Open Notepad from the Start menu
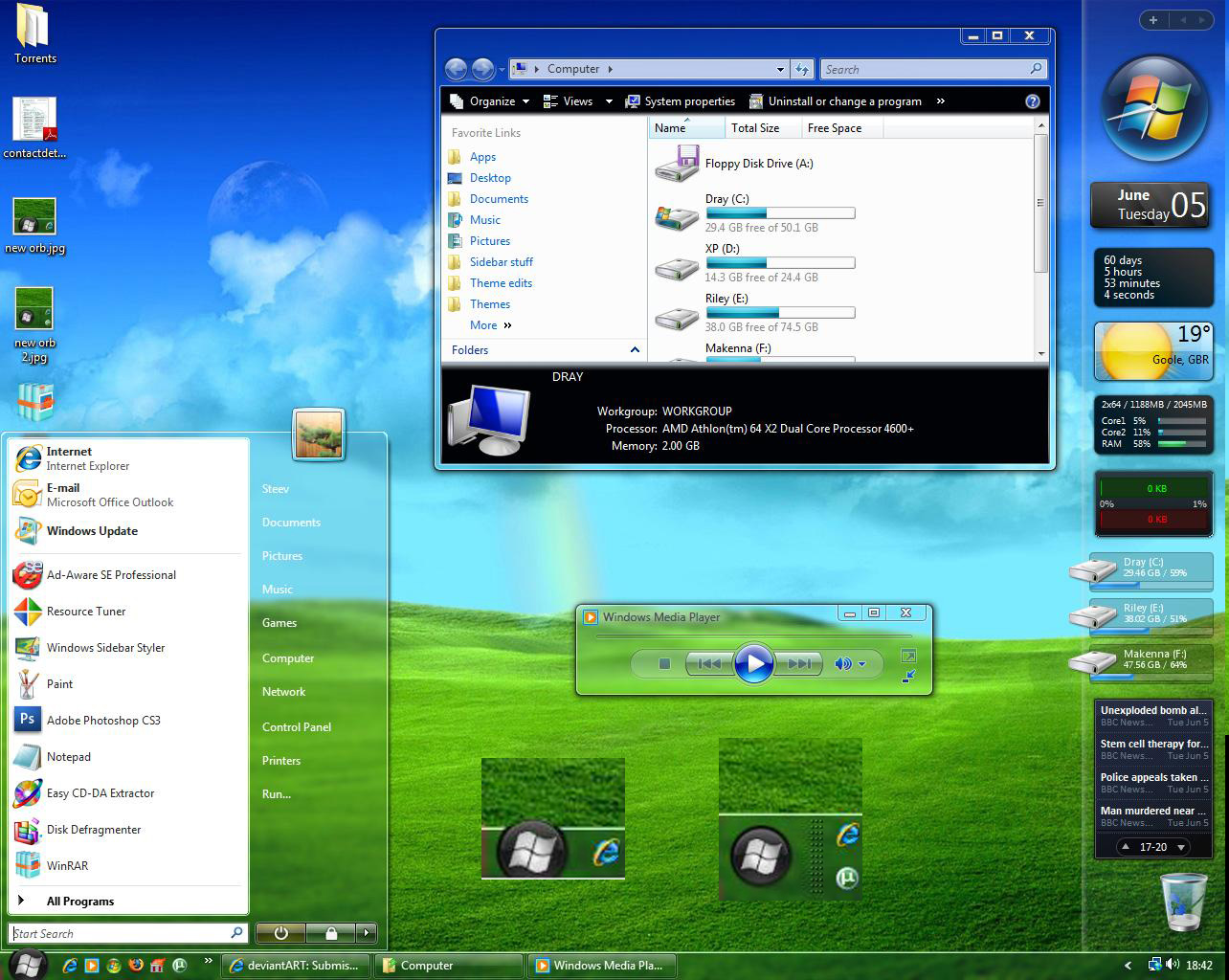Screen dimensions: 1229x980 click(129, 757)
